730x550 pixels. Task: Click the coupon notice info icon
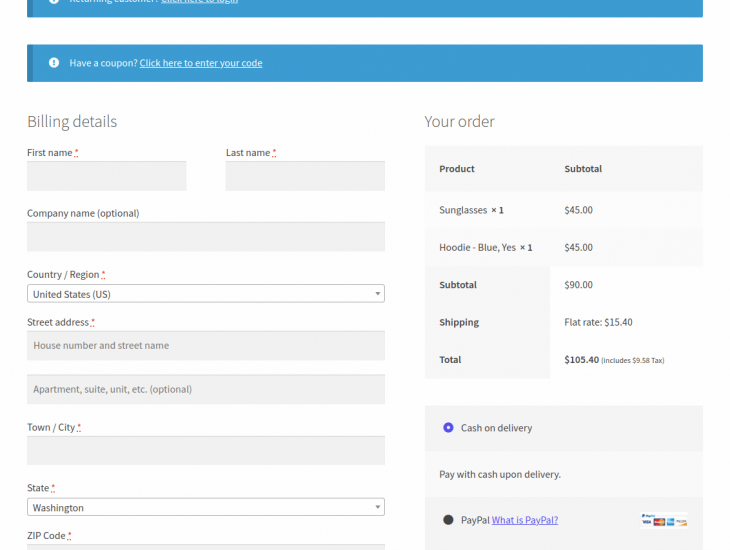click(54, 62)
